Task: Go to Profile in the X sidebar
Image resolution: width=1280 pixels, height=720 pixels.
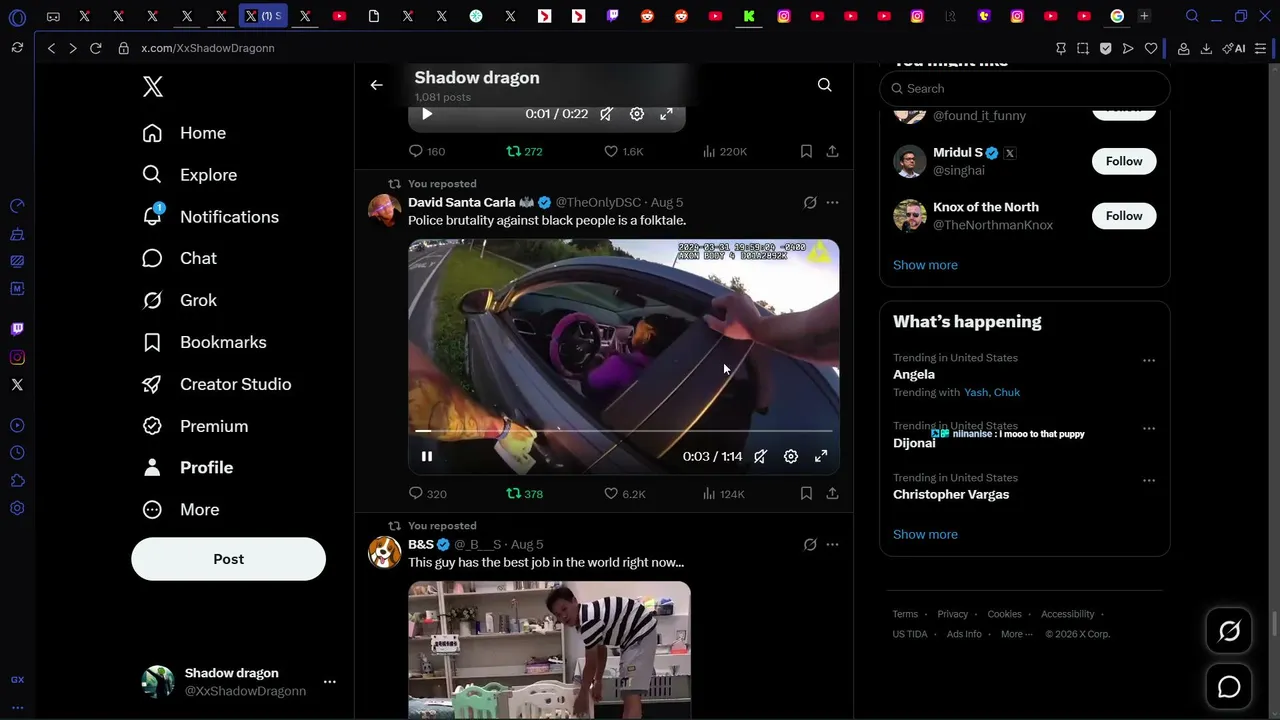Action: coord(187,467)
